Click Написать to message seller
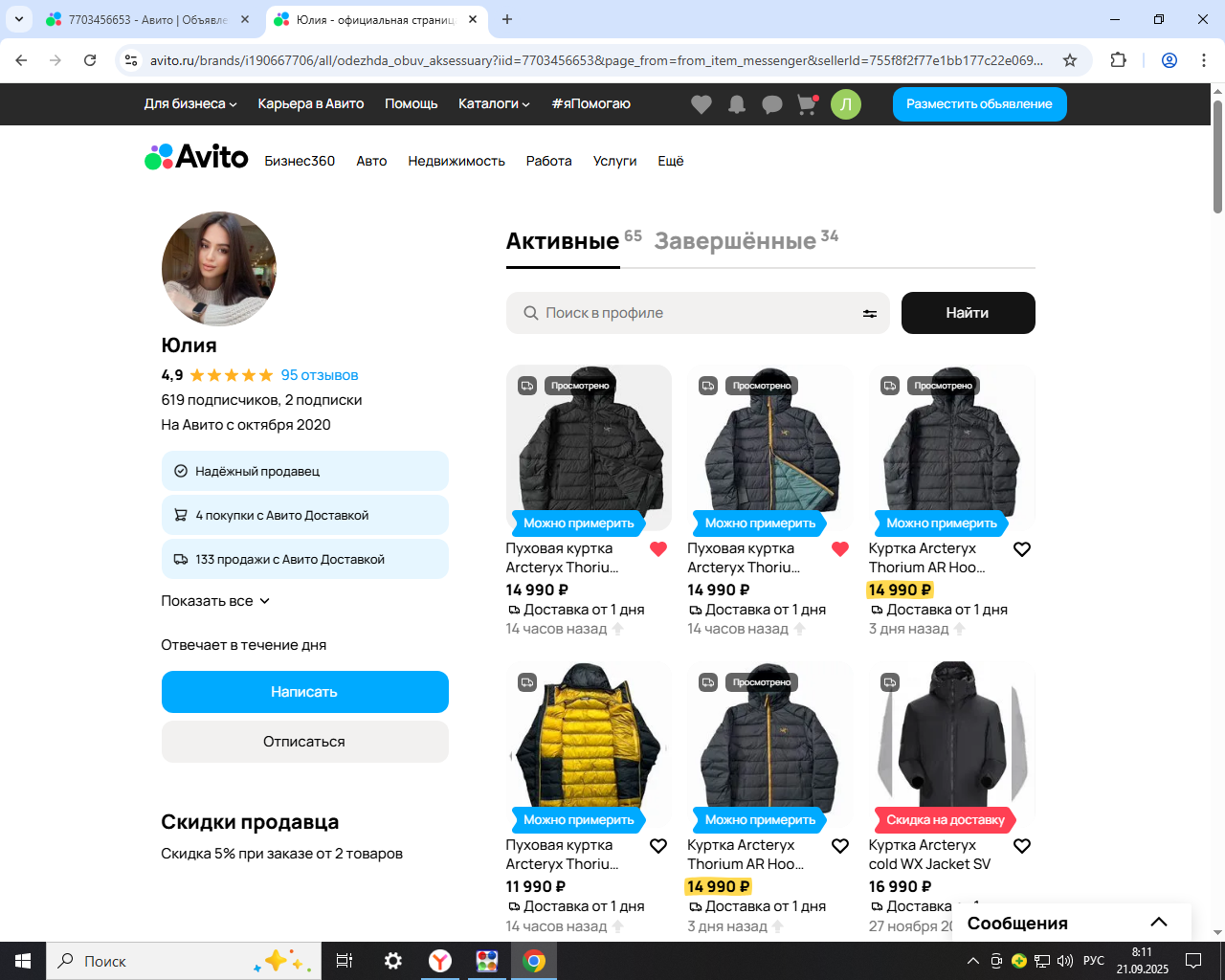The image size is (1225, 980). coord(304,692)
